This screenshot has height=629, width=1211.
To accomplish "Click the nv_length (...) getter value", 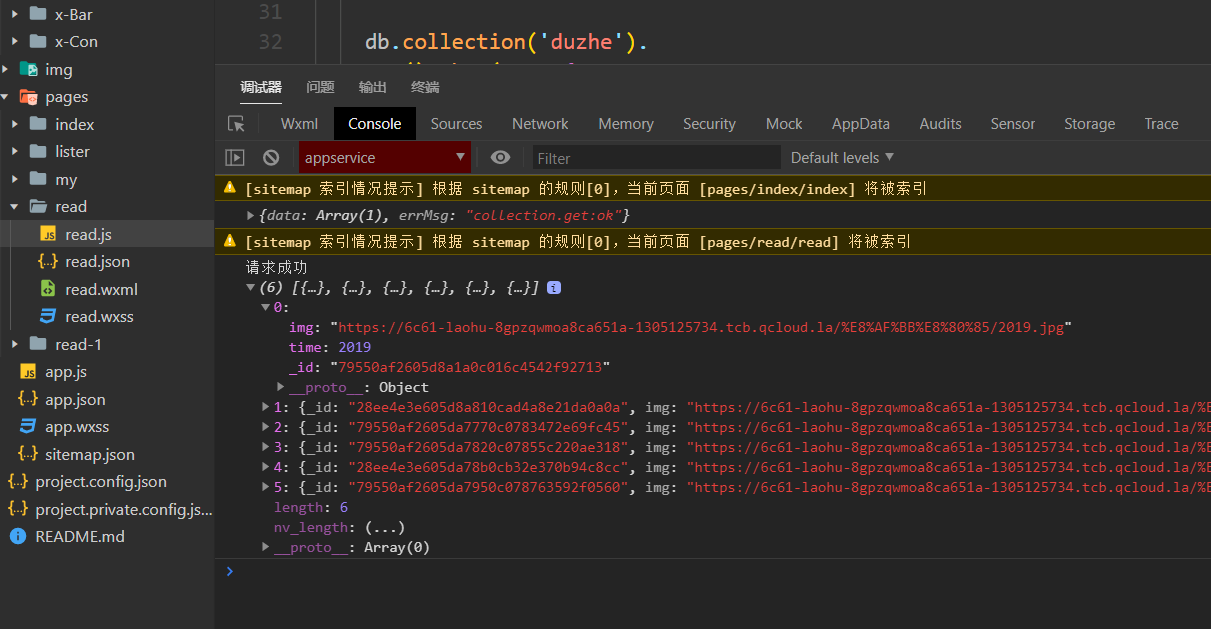I will pyautogui.click(x=385, y=527).
